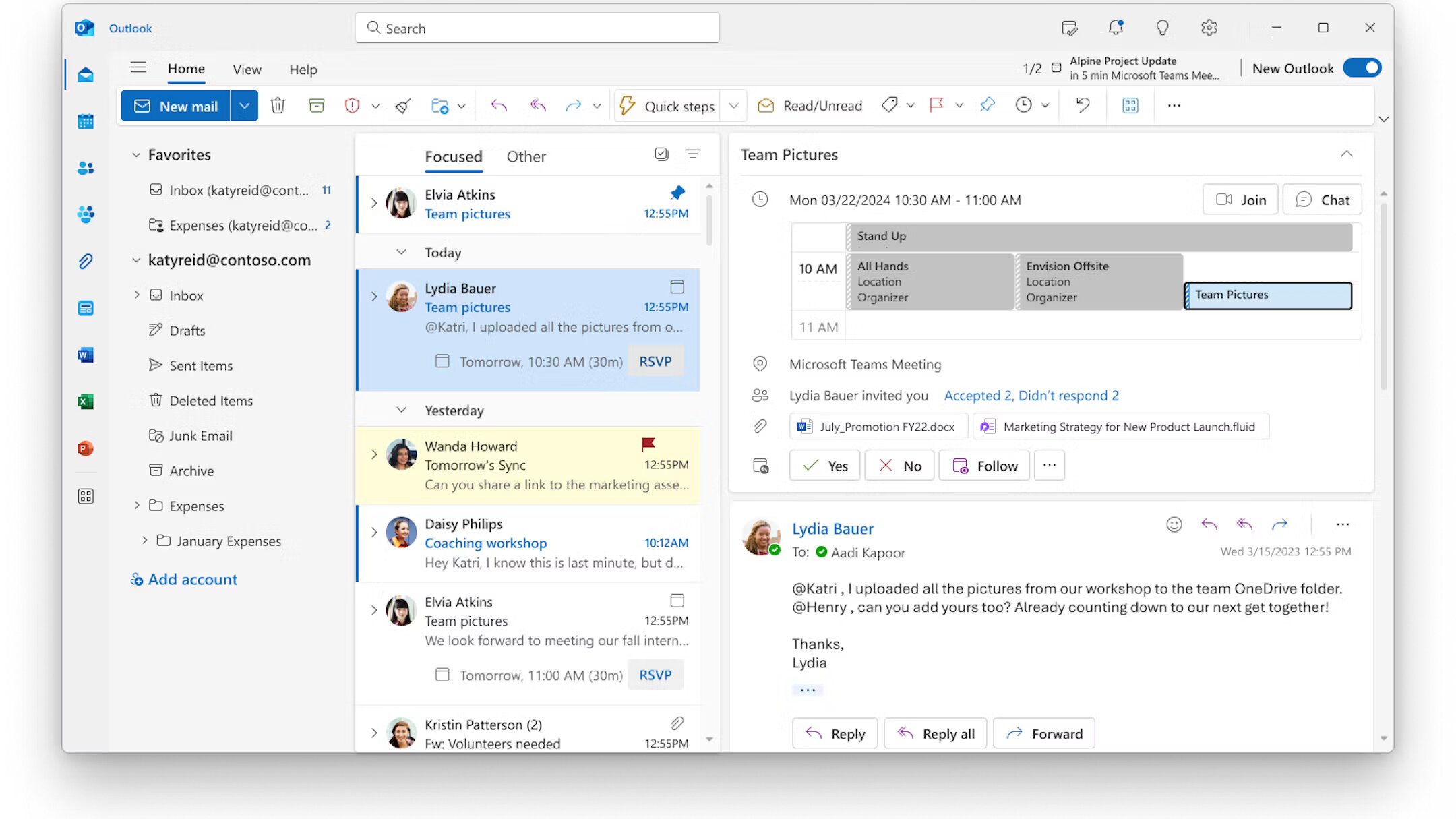This screenshot has height=819, width=1456.
Task: Open the View ribbon tab
Action: point(247,69)
